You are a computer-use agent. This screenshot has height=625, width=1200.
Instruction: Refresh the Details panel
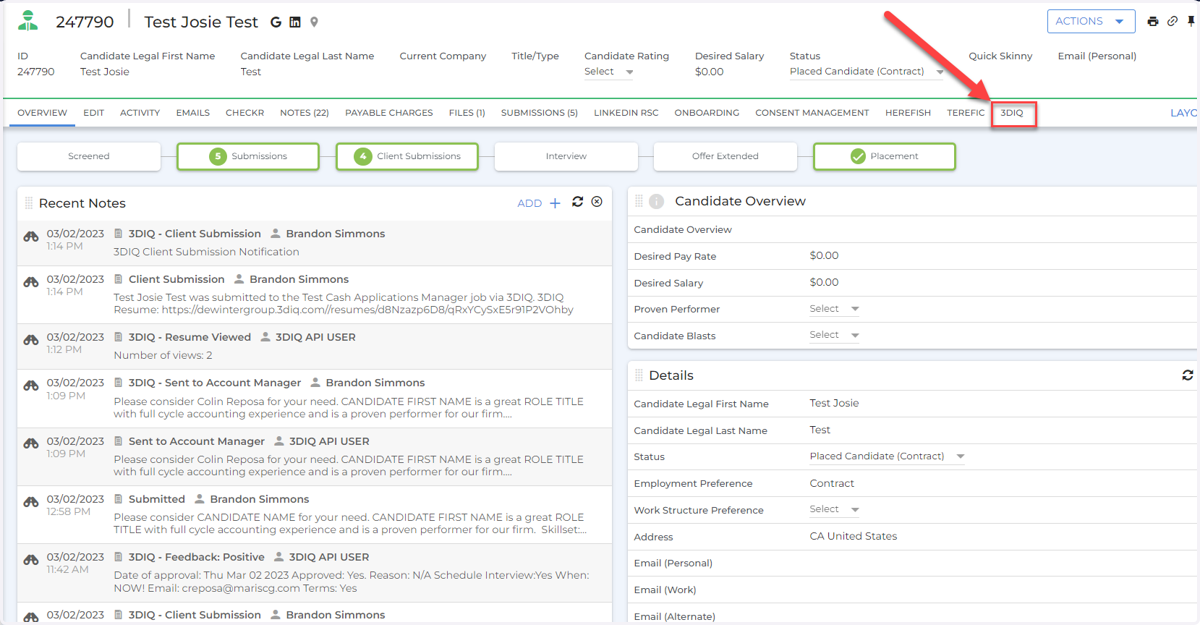[x=1187, y=375]
